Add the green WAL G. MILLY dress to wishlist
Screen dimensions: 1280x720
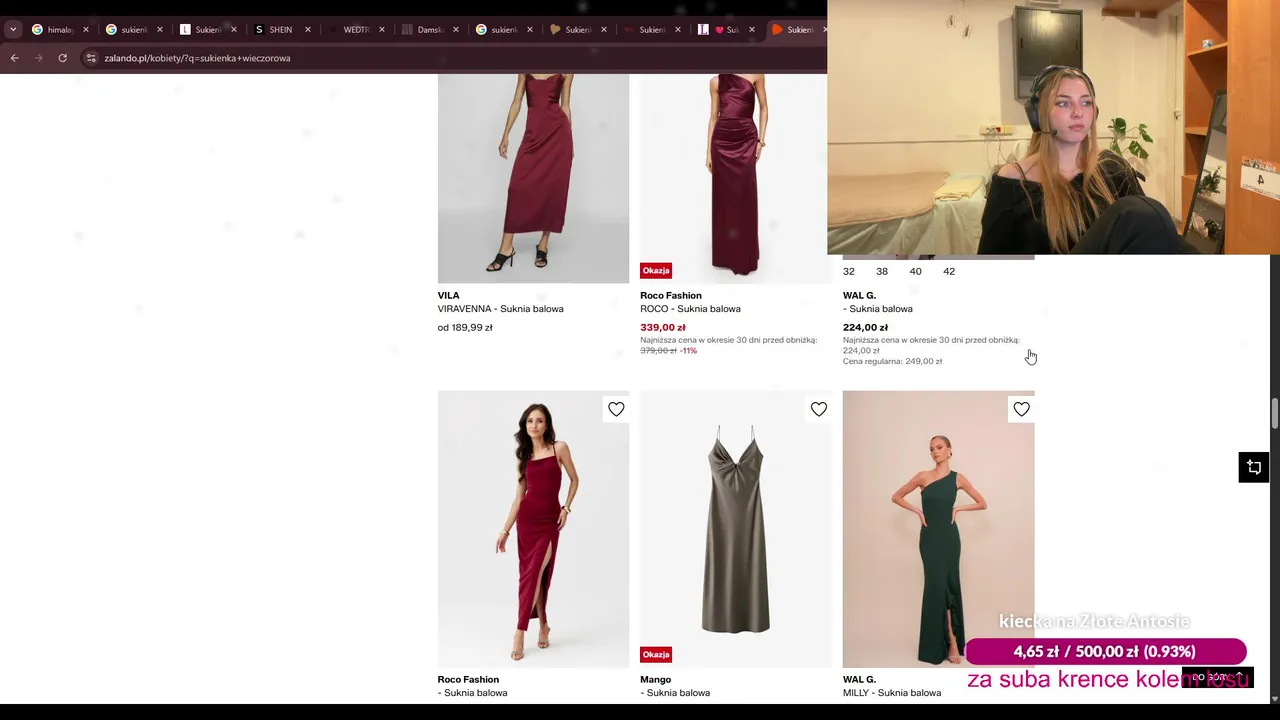1021,409
